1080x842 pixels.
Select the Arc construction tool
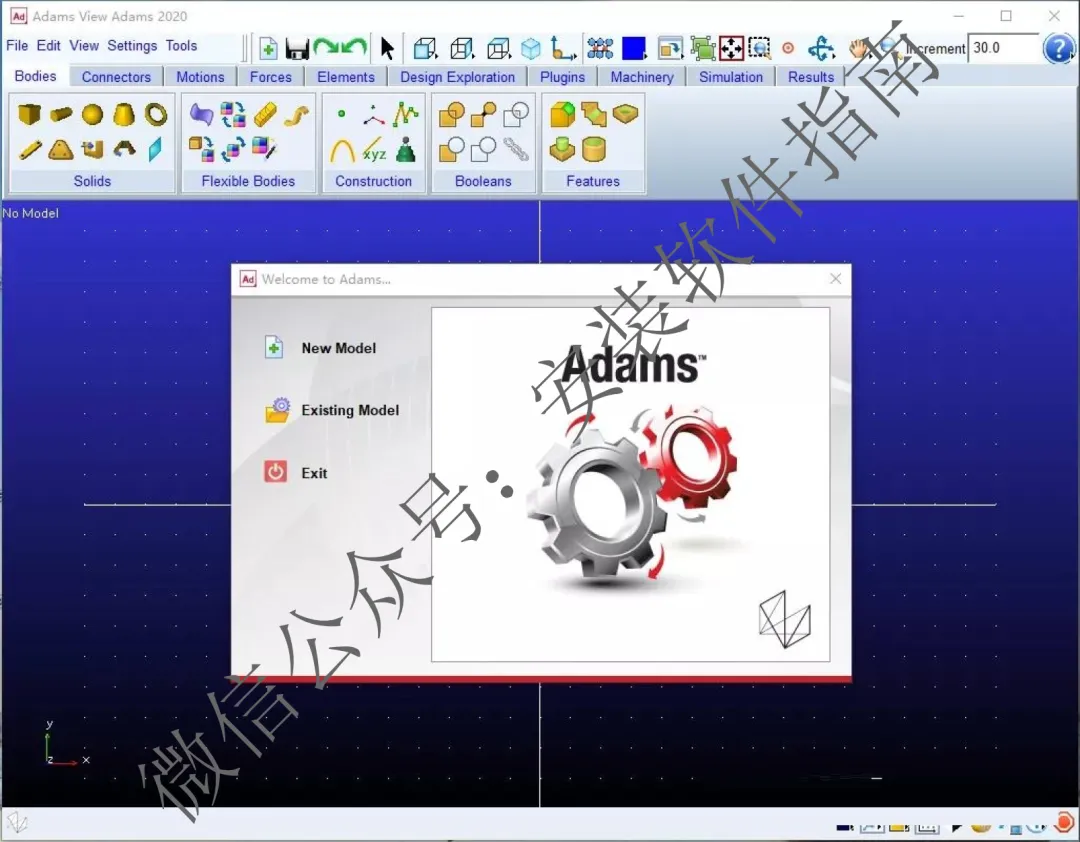(342, 150)
